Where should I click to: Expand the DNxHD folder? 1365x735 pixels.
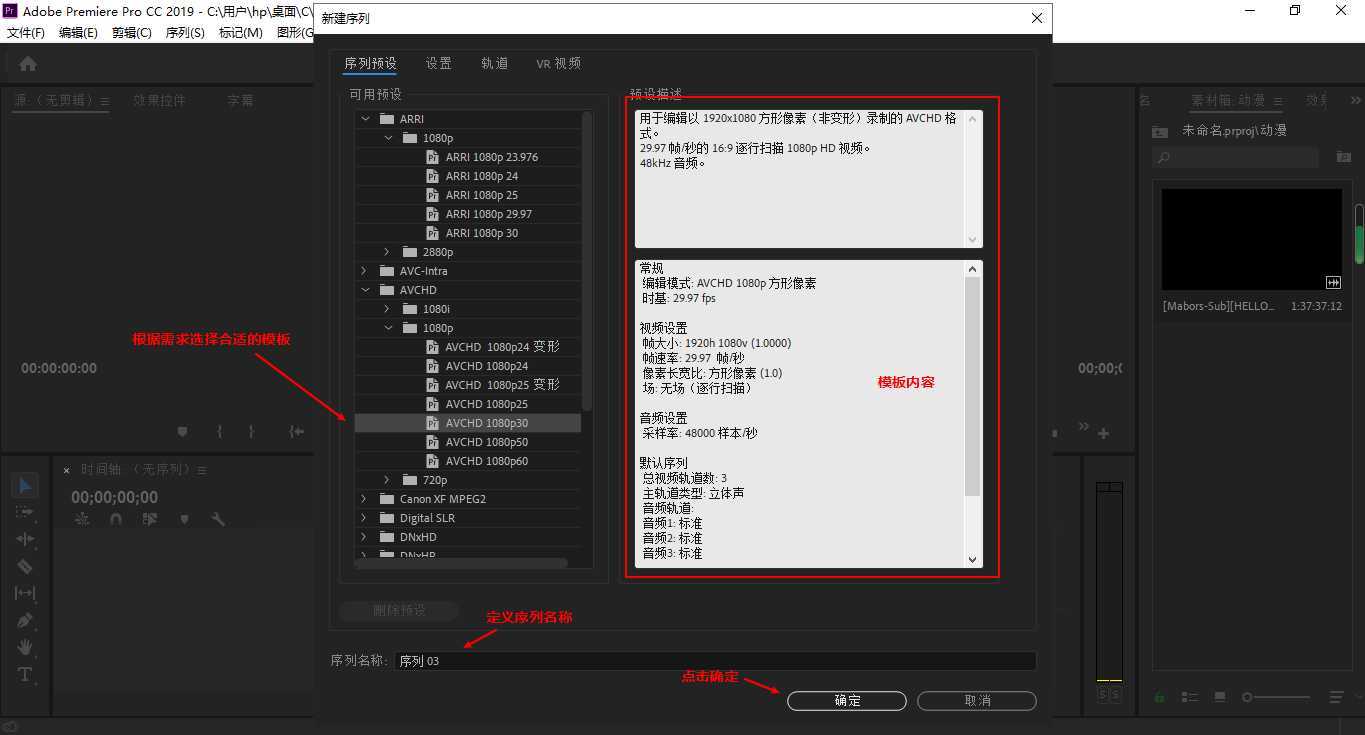[x=366, y=537]
